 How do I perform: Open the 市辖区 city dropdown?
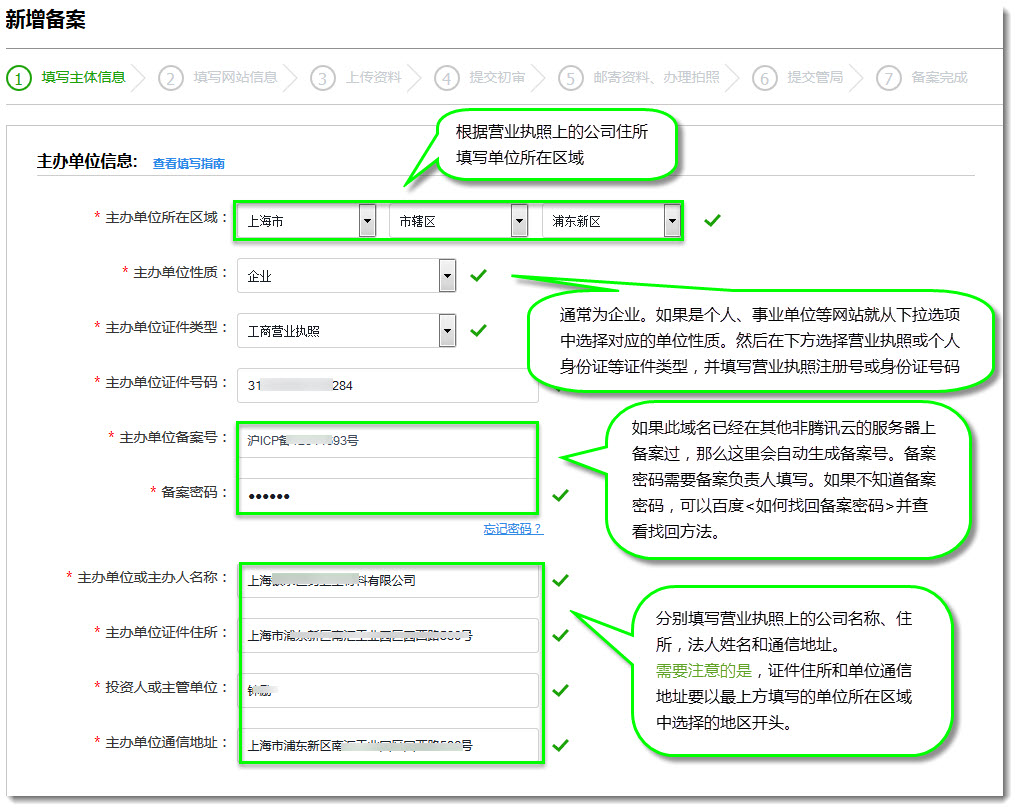tap(518, 221)
